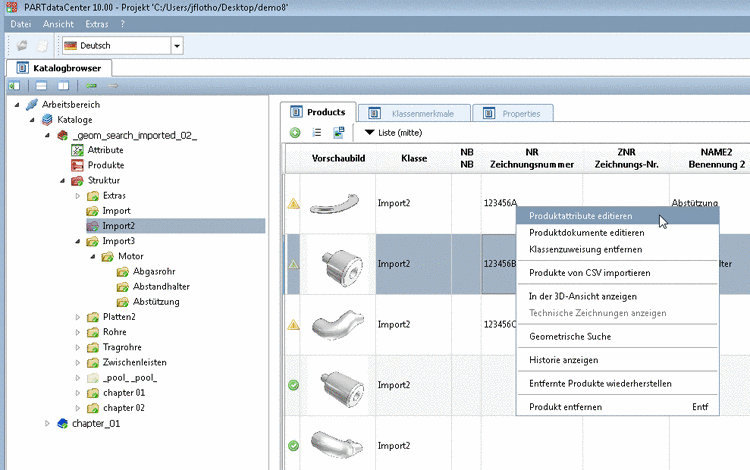Click the split pane layout icon
750x470 pixels.
tap(63, 86)
